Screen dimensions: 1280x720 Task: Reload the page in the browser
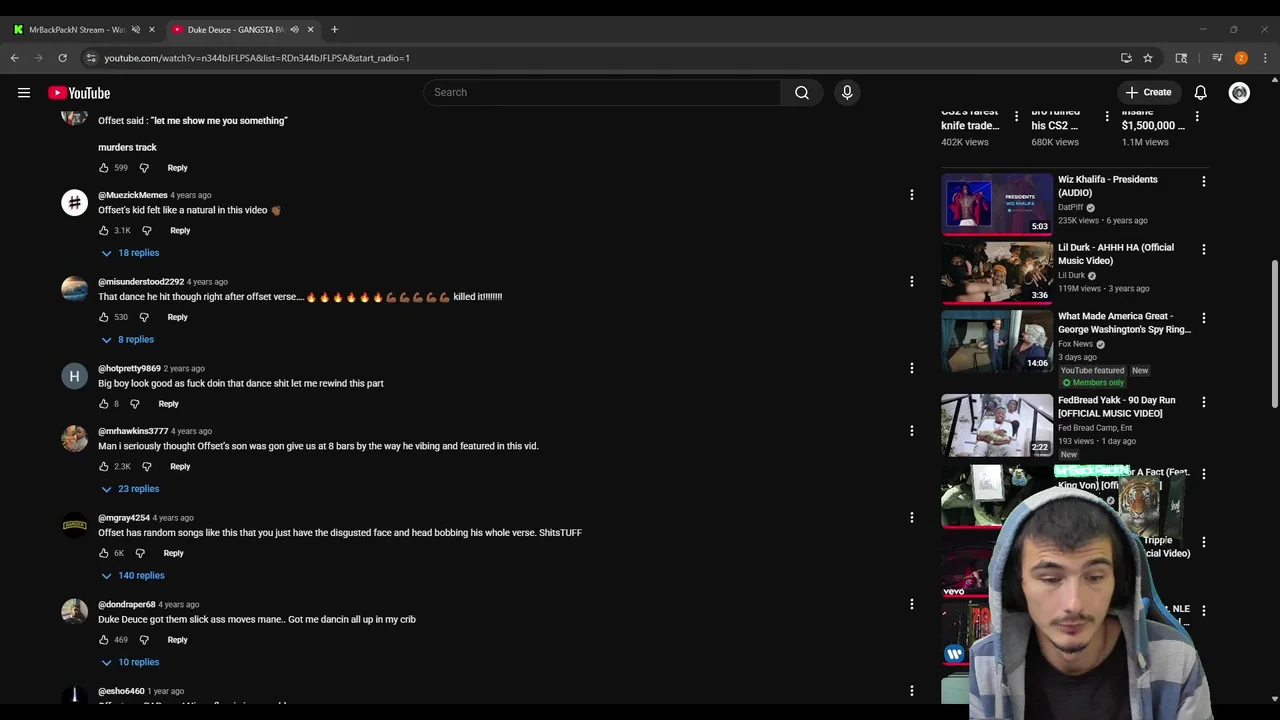(x=62, y=58)
